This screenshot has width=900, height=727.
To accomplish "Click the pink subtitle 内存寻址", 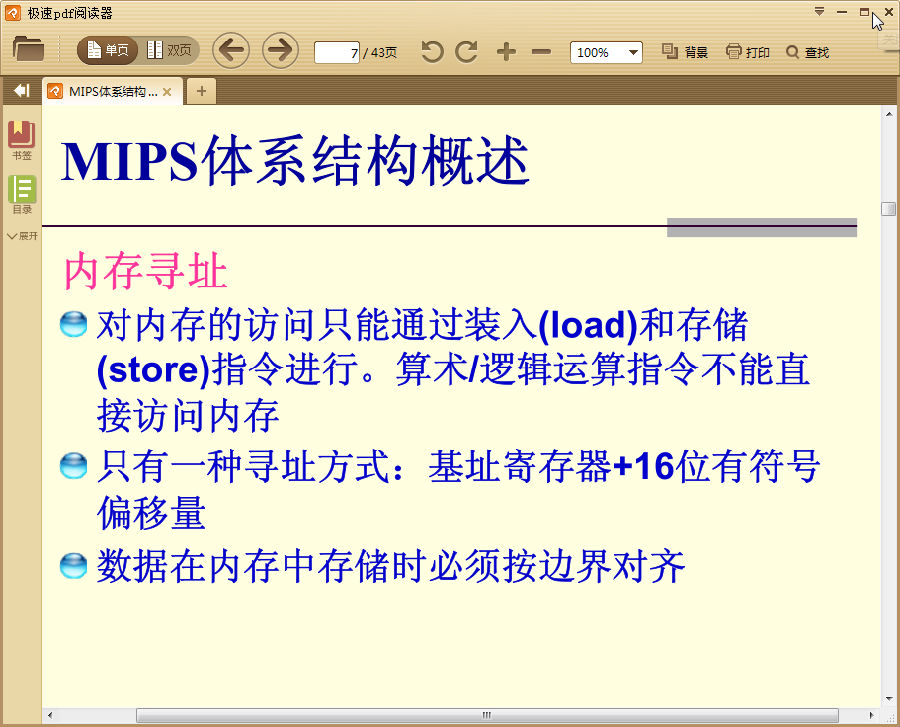I will (146, 271).
